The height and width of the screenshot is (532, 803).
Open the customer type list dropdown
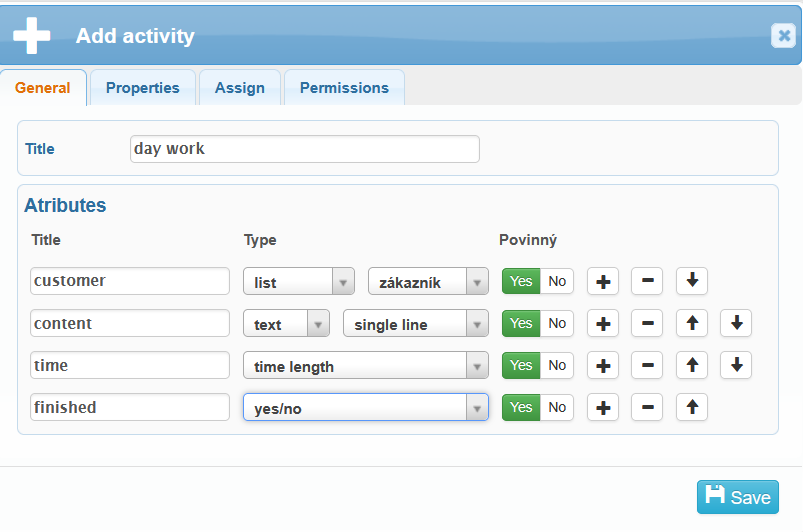(299, 282)
